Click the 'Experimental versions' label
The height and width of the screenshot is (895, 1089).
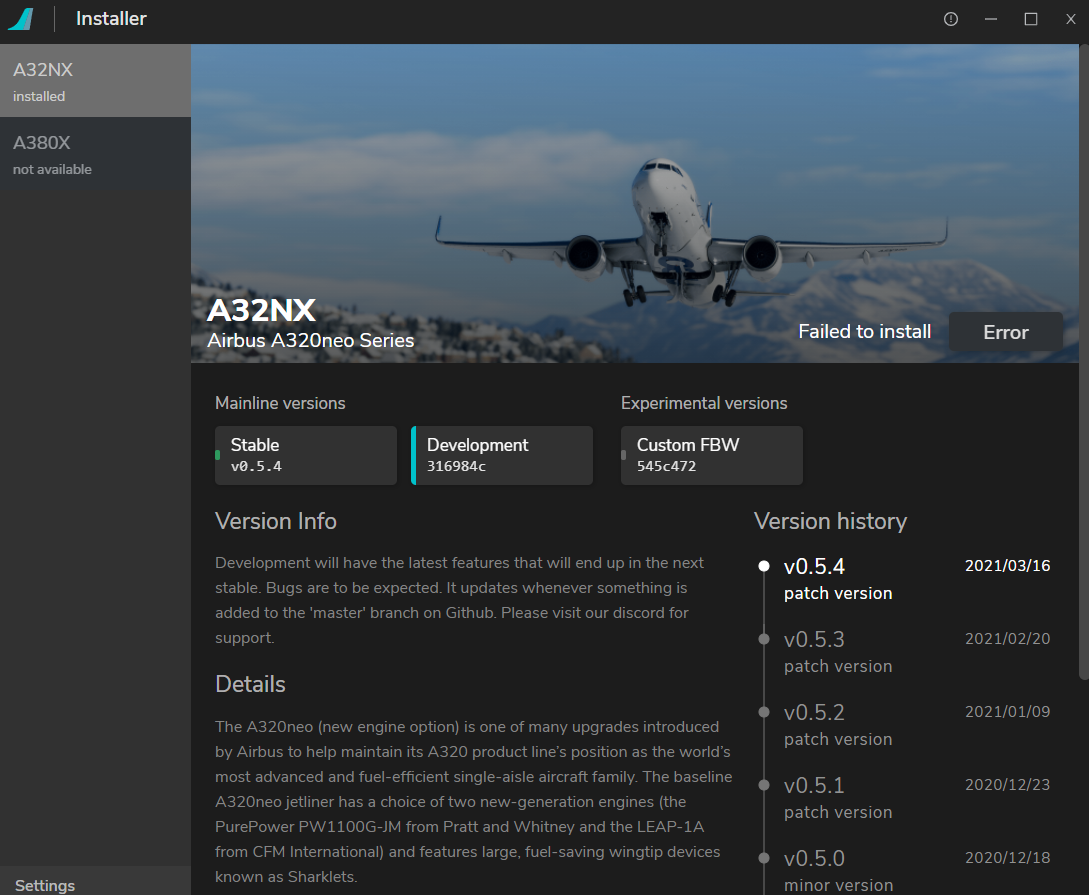click(704, 403)
